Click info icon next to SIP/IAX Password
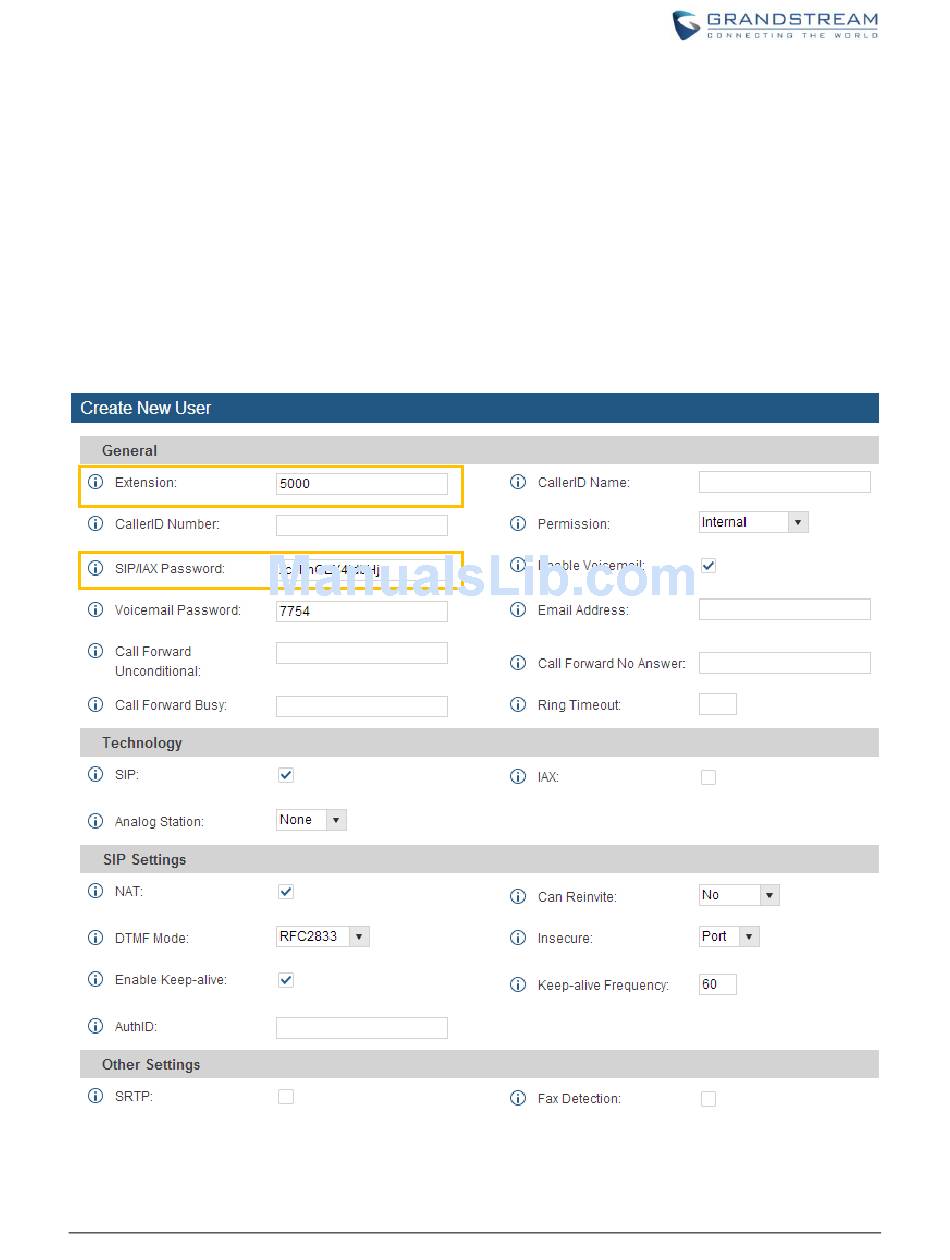This screenshot has width=950, height=1260. coord(96,568)
